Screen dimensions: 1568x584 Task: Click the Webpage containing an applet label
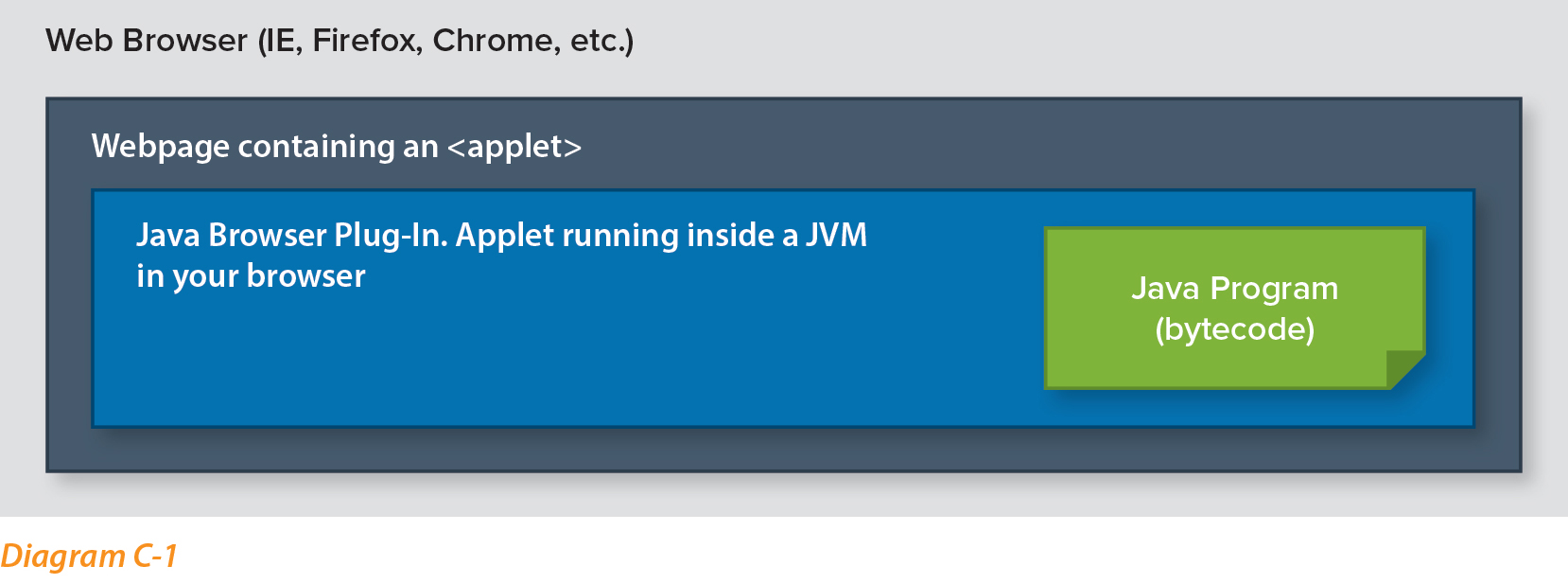pos(336,147)
